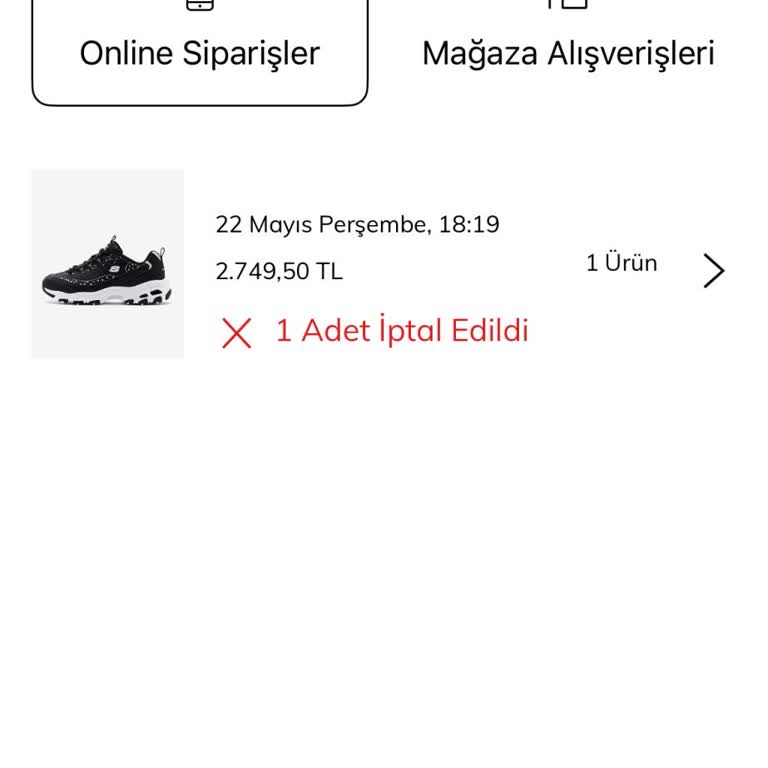The image size is (768, 768).
Task: Click the 2.749,50 TL order price
Action: coord(279,271)
